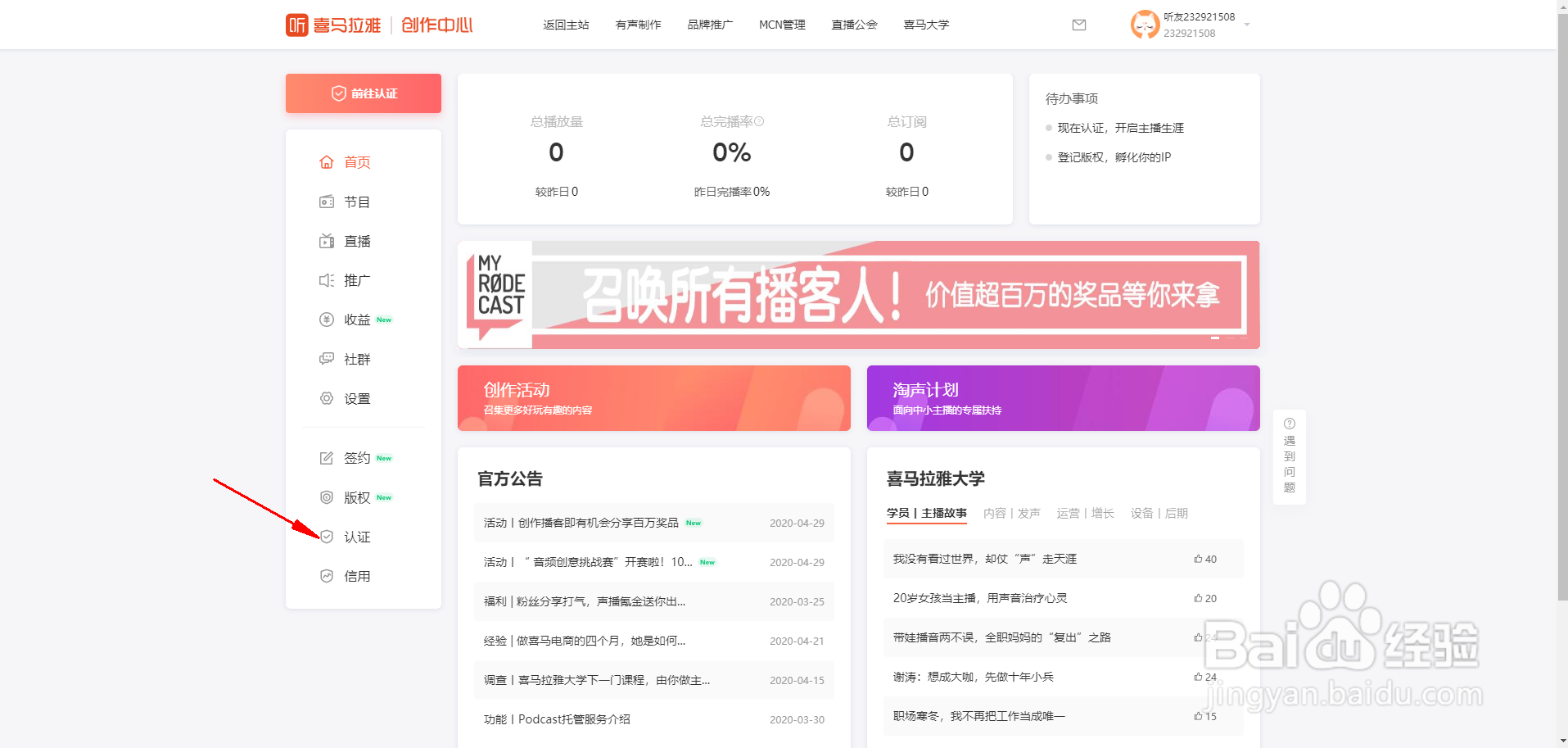
Task: Click the question mark help icon
Action: tap(1290, 424)
